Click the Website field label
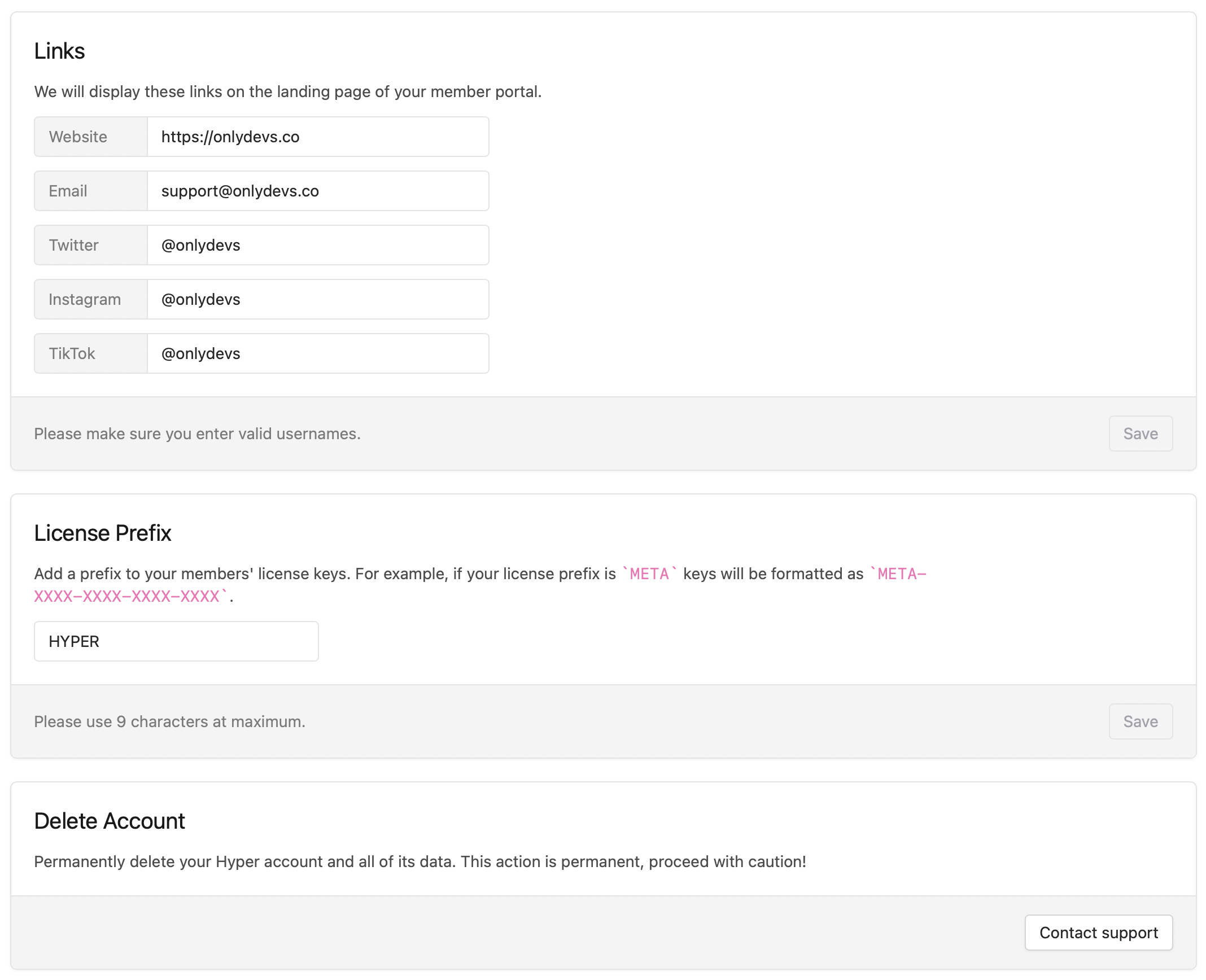Image resolution: width=1206 pixels, height=980 pixels. (78, 137)
